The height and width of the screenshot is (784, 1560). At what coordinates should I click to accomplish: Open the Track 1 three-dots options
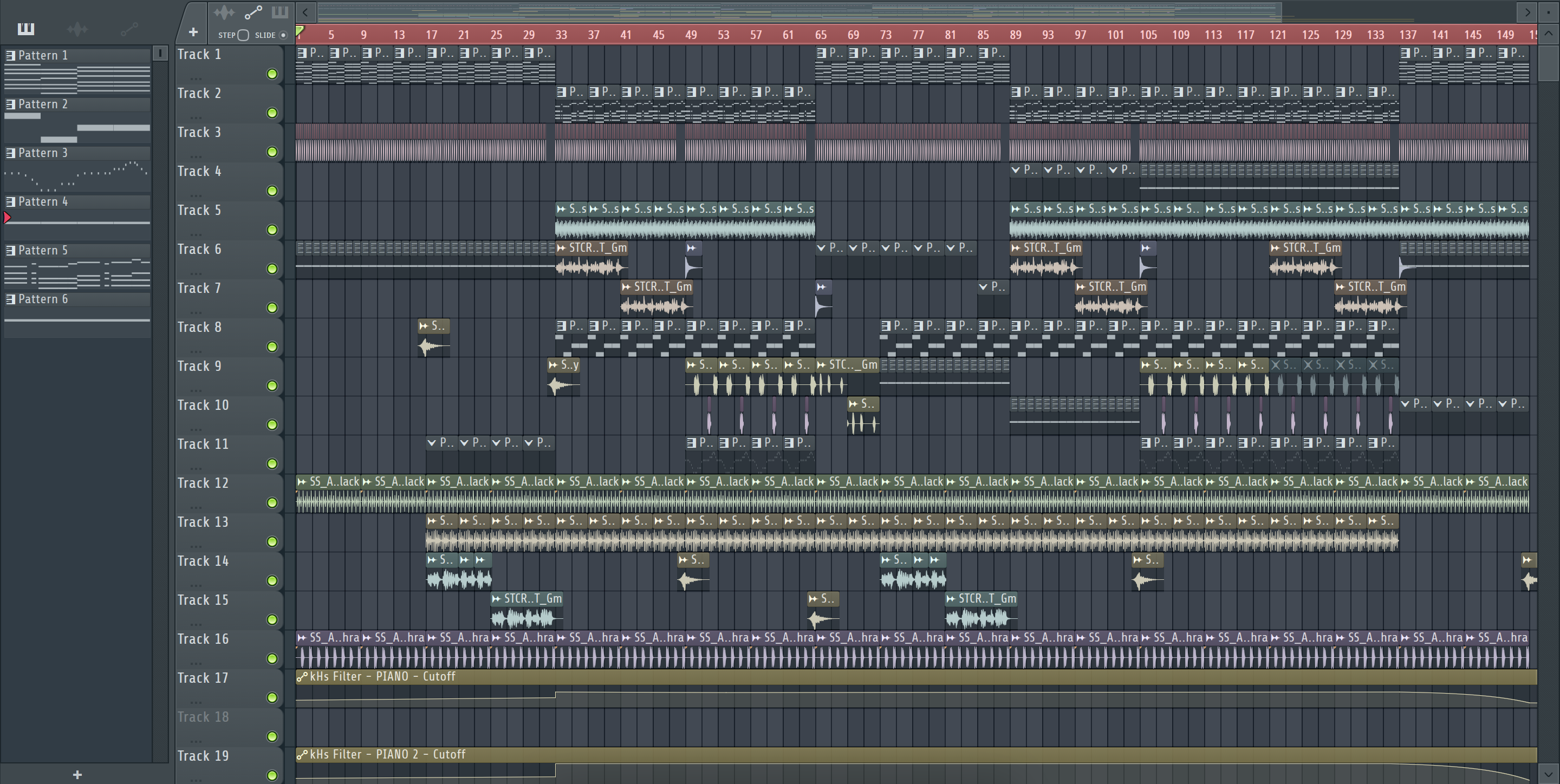coord(195,78)
